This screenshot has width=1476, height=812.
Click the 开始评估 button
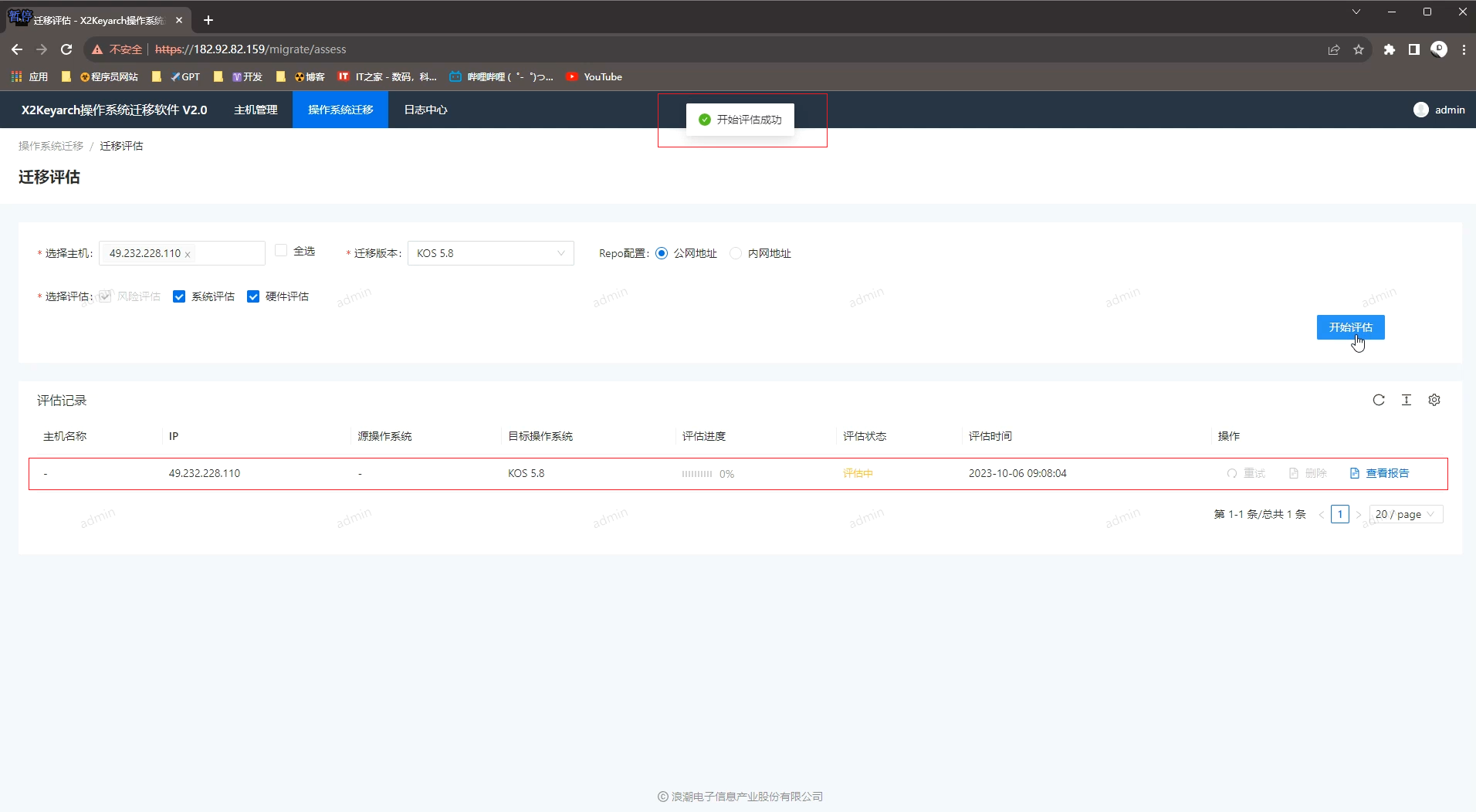click(1351, 327)
